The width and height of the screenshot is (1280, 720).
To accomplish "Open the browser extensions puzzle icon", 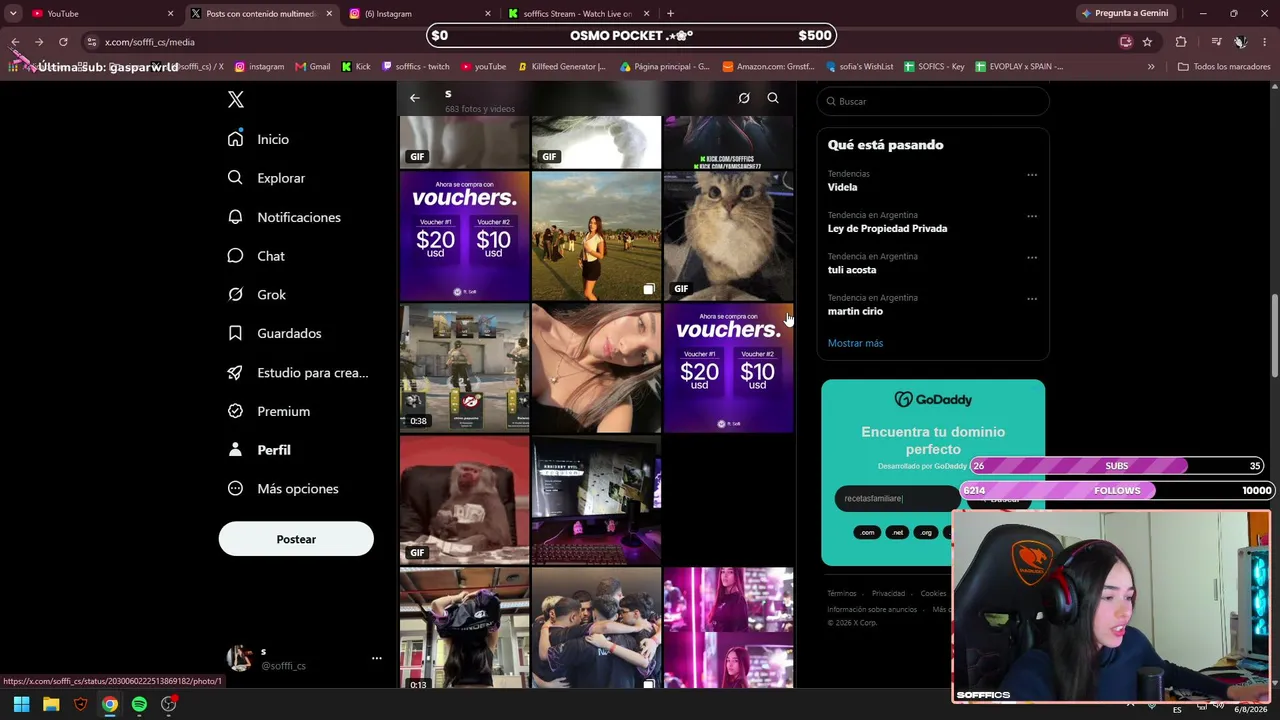I will click(1181, 42).
